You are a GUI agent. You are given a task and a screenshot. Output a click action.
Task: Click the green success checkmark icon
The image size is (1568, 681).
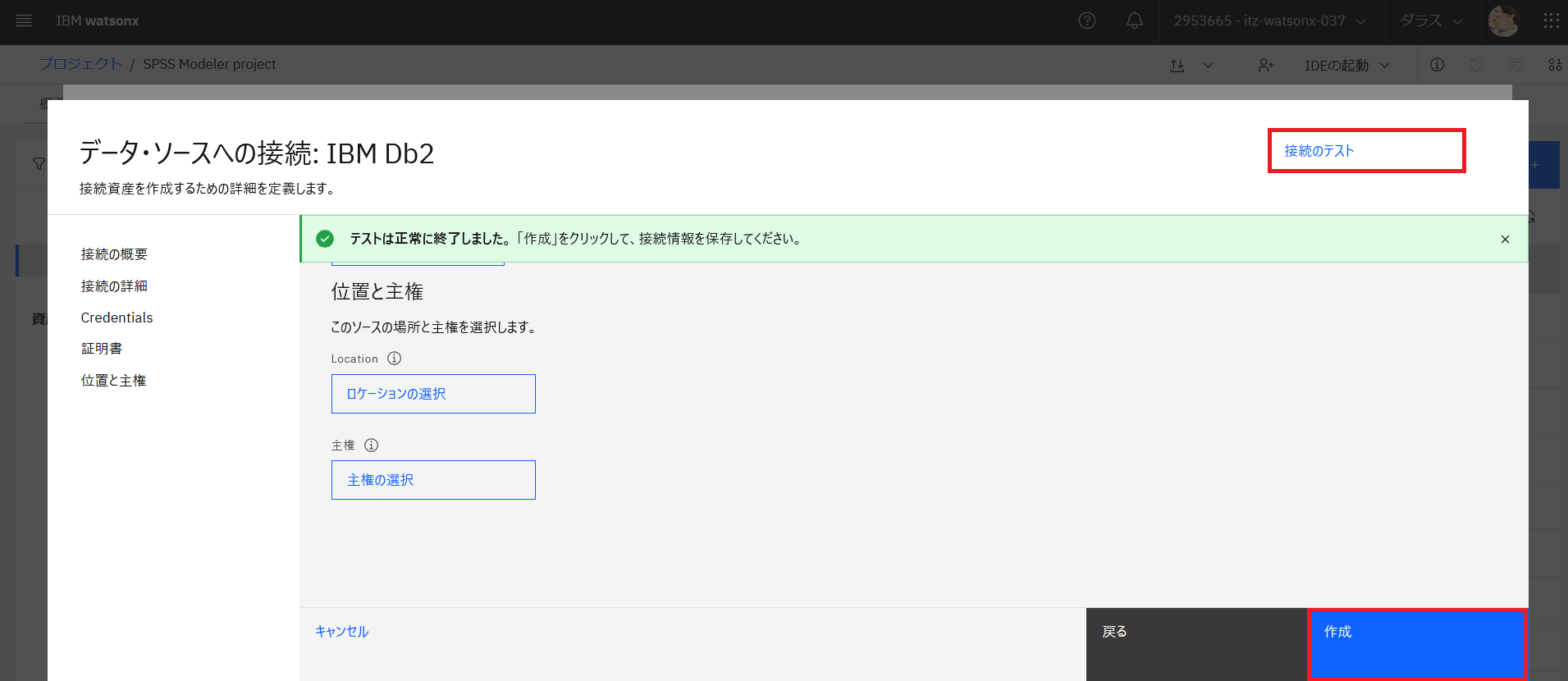click(x=325, y=239)
